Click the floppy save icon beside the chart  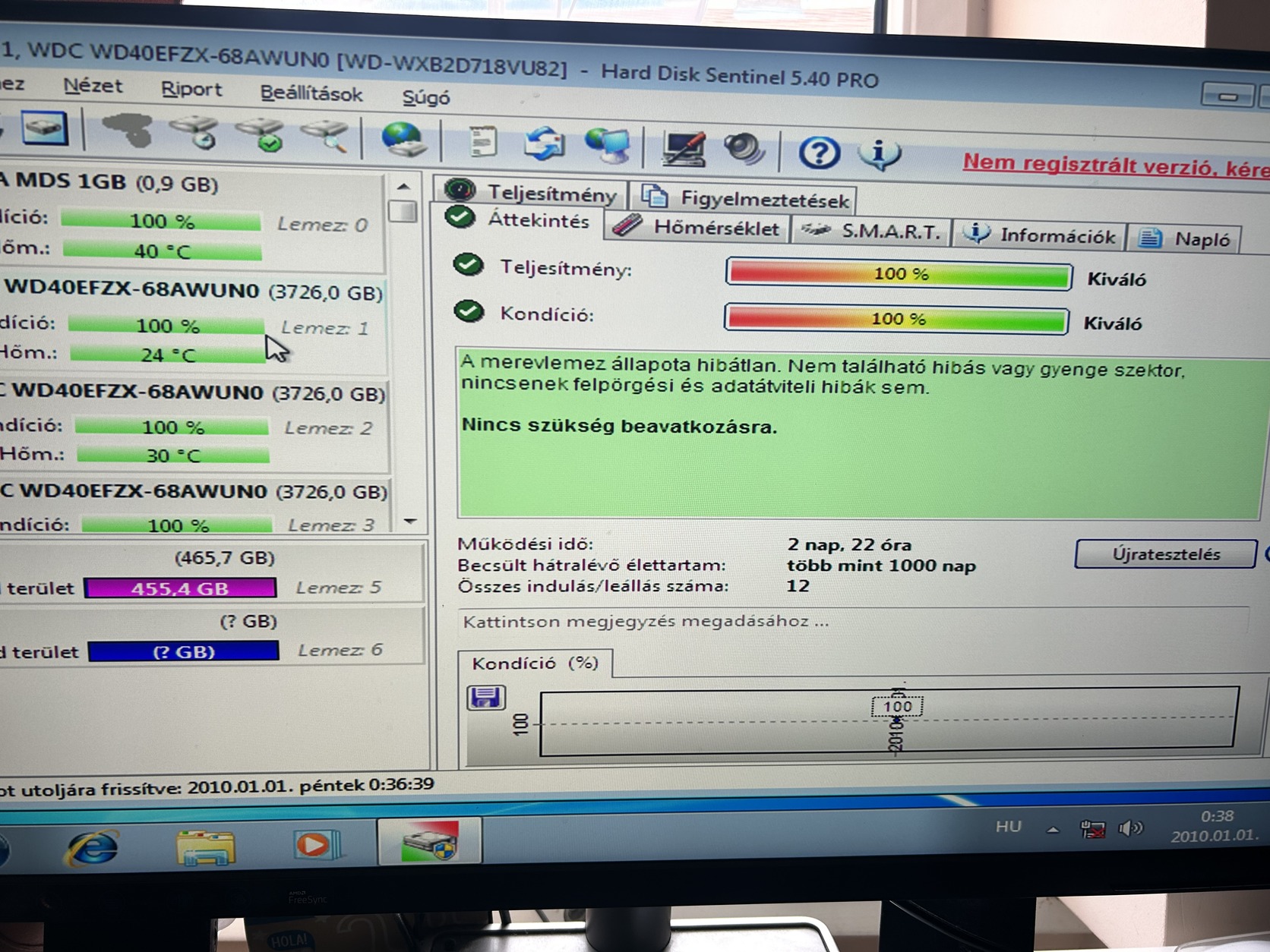[x=486, y=697]
